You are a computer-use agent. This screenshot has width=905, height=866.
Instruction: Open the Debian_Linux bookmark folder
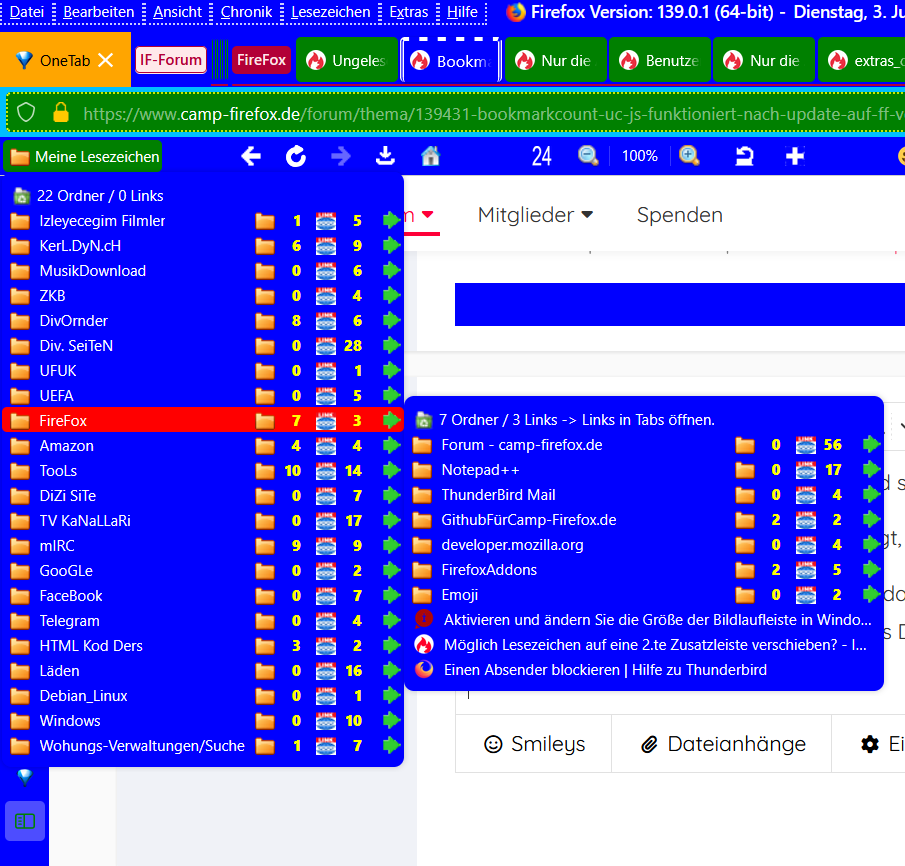(x=202, y=696)
